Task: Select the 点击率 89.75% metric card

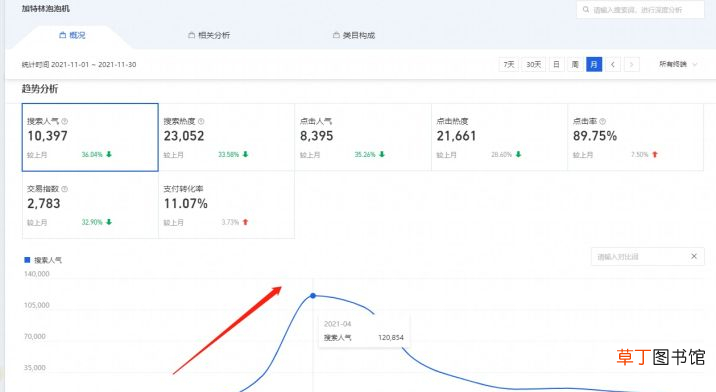Action: click(635, 138)
